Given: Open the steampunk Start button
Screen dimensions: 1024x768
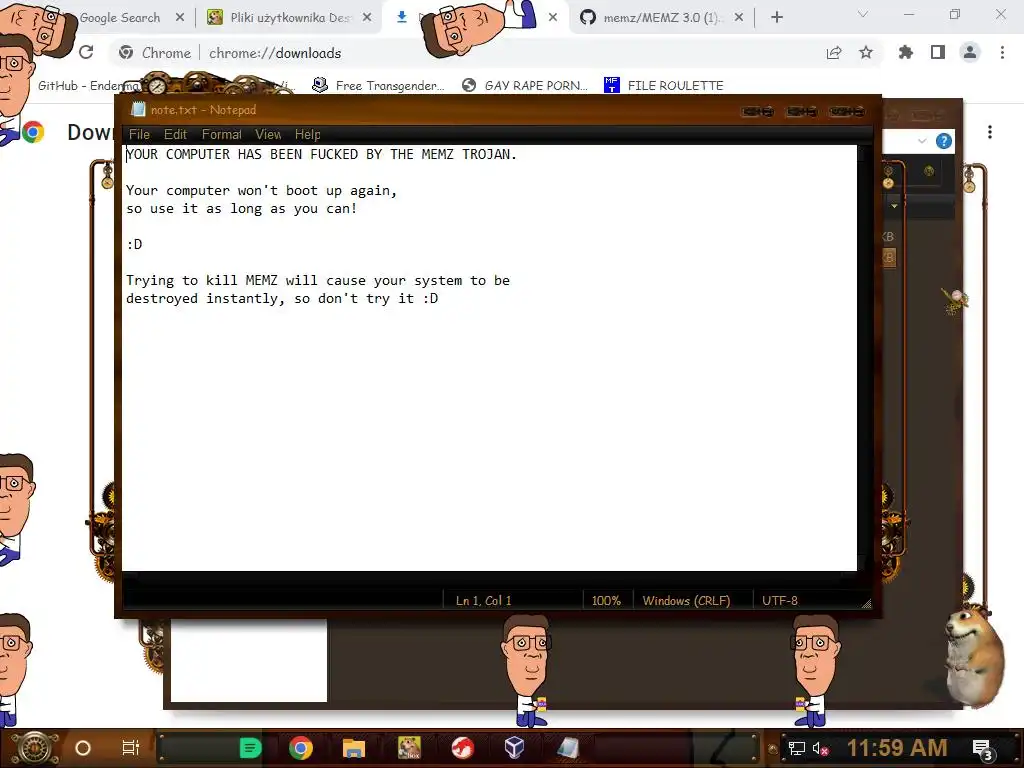Looking at the screenshot, I should pyautogui.click(x=33, y=748).
